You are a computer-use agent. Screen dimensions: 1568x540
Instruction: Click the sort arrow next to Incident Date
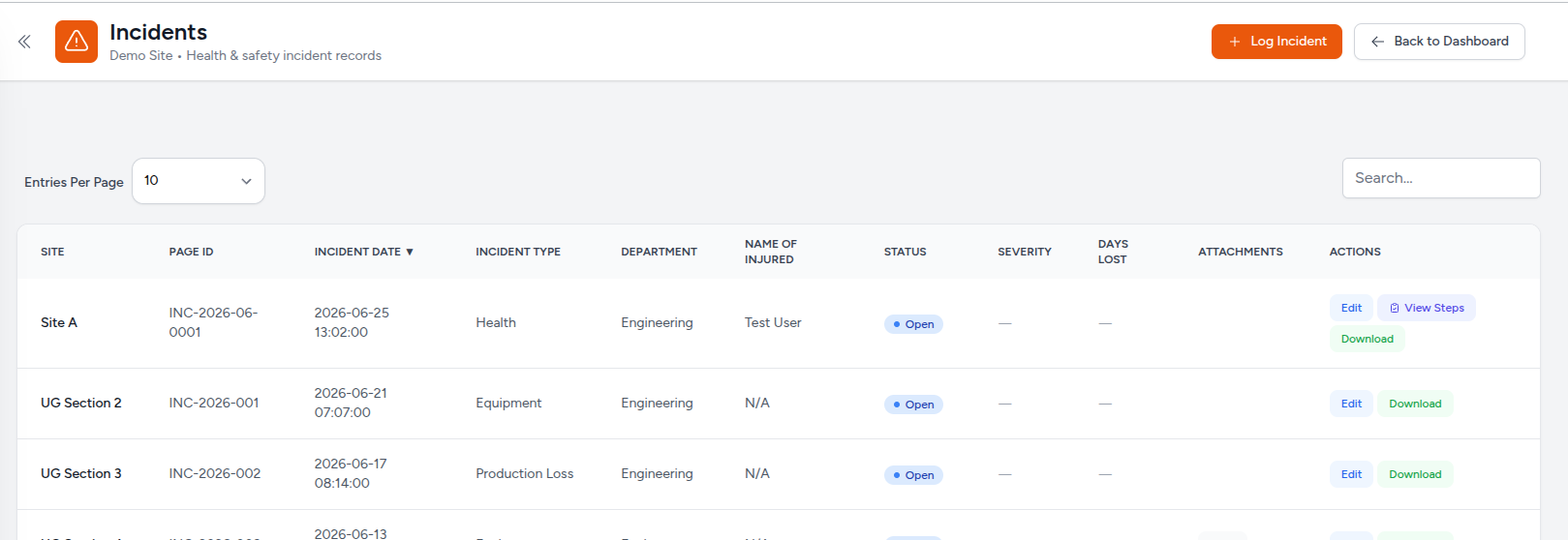(x=410, y=252)
